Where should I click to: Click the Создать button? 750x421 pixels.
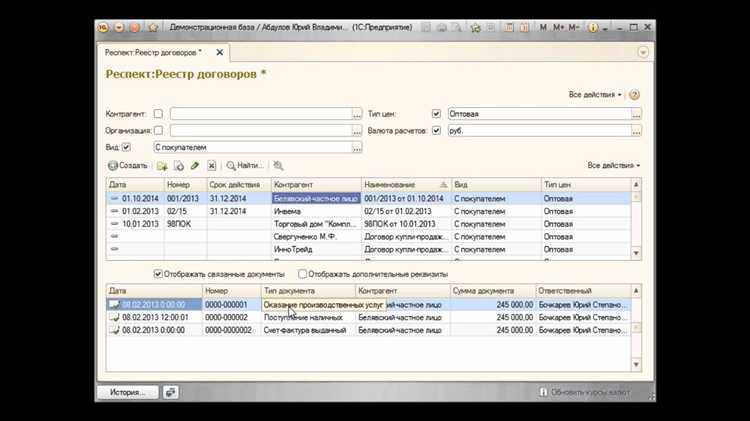coord(128,166)
